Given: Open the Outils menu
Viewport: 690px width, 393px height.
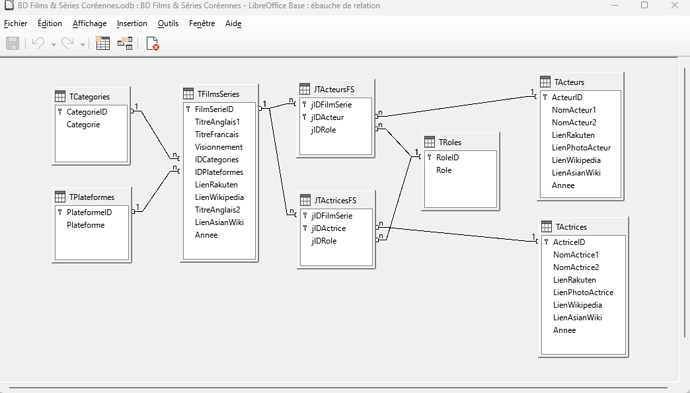Looking at the screenshot, I should pos(168,23).
